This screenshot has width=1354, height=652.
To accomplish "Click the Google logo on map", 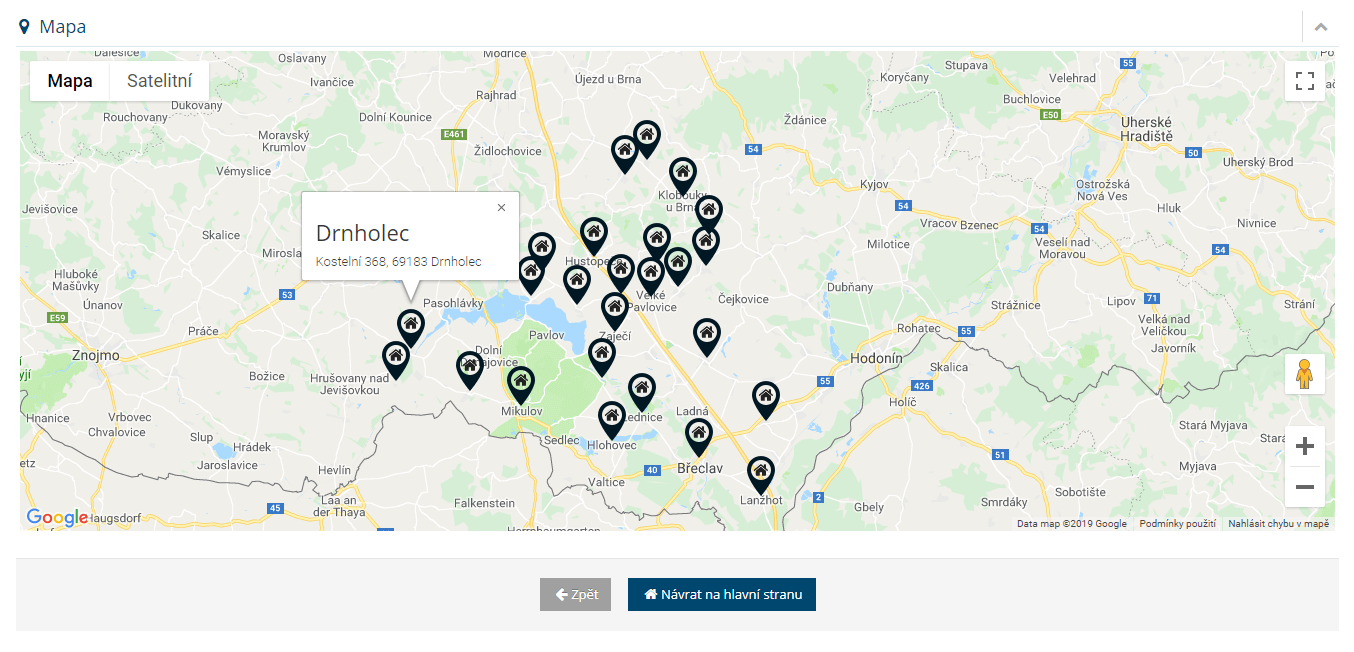I will coord(57,517).
